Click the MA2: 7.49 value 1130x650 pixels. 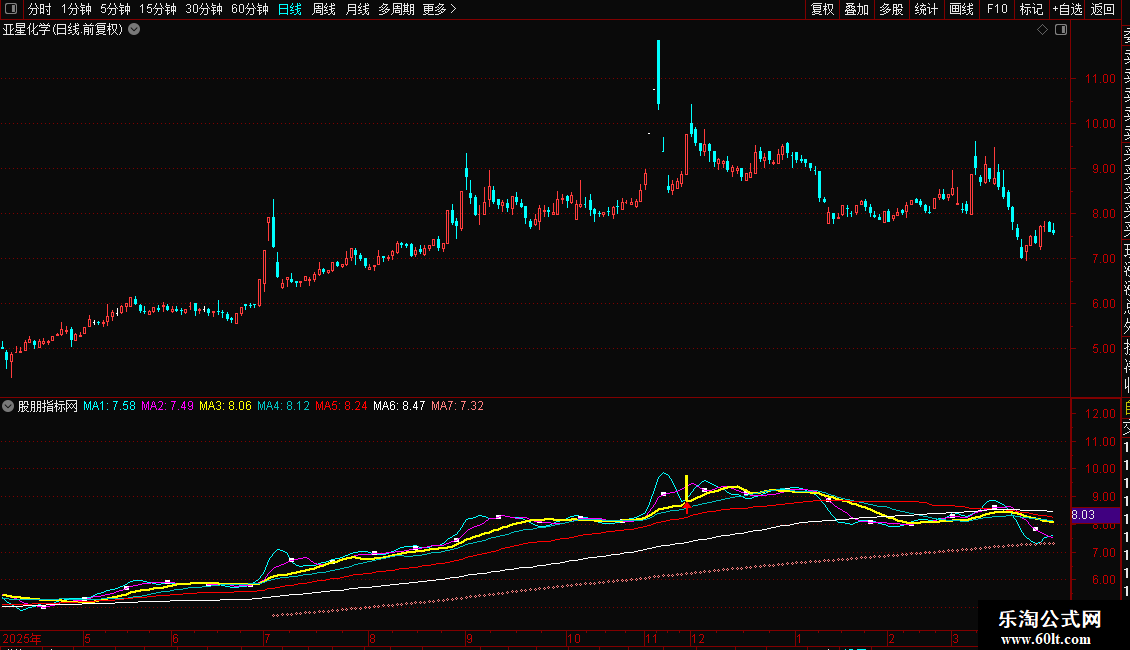167,406
